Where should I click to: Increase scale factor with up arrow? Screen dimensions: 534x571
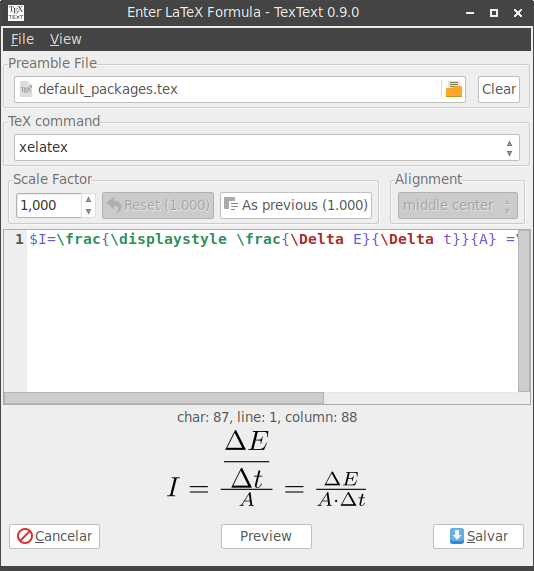pos(88,199)
